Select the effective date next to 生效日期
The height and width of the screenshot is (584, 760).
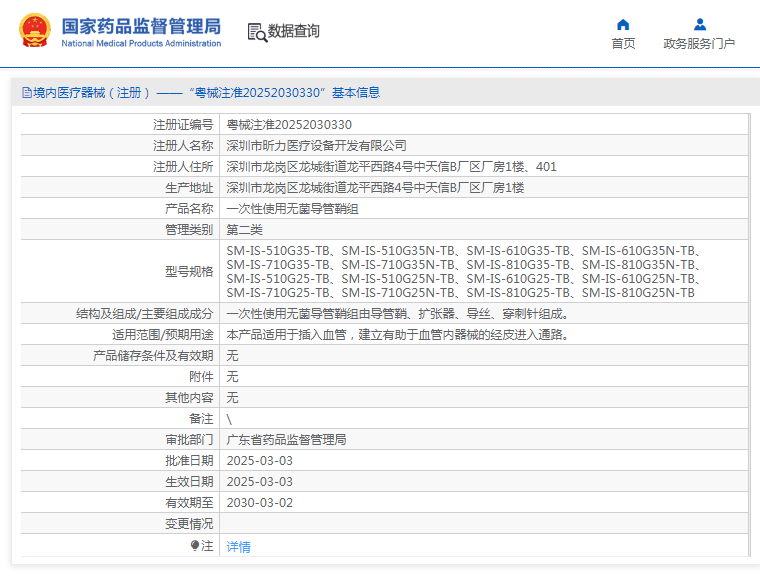tap(259, 482)
